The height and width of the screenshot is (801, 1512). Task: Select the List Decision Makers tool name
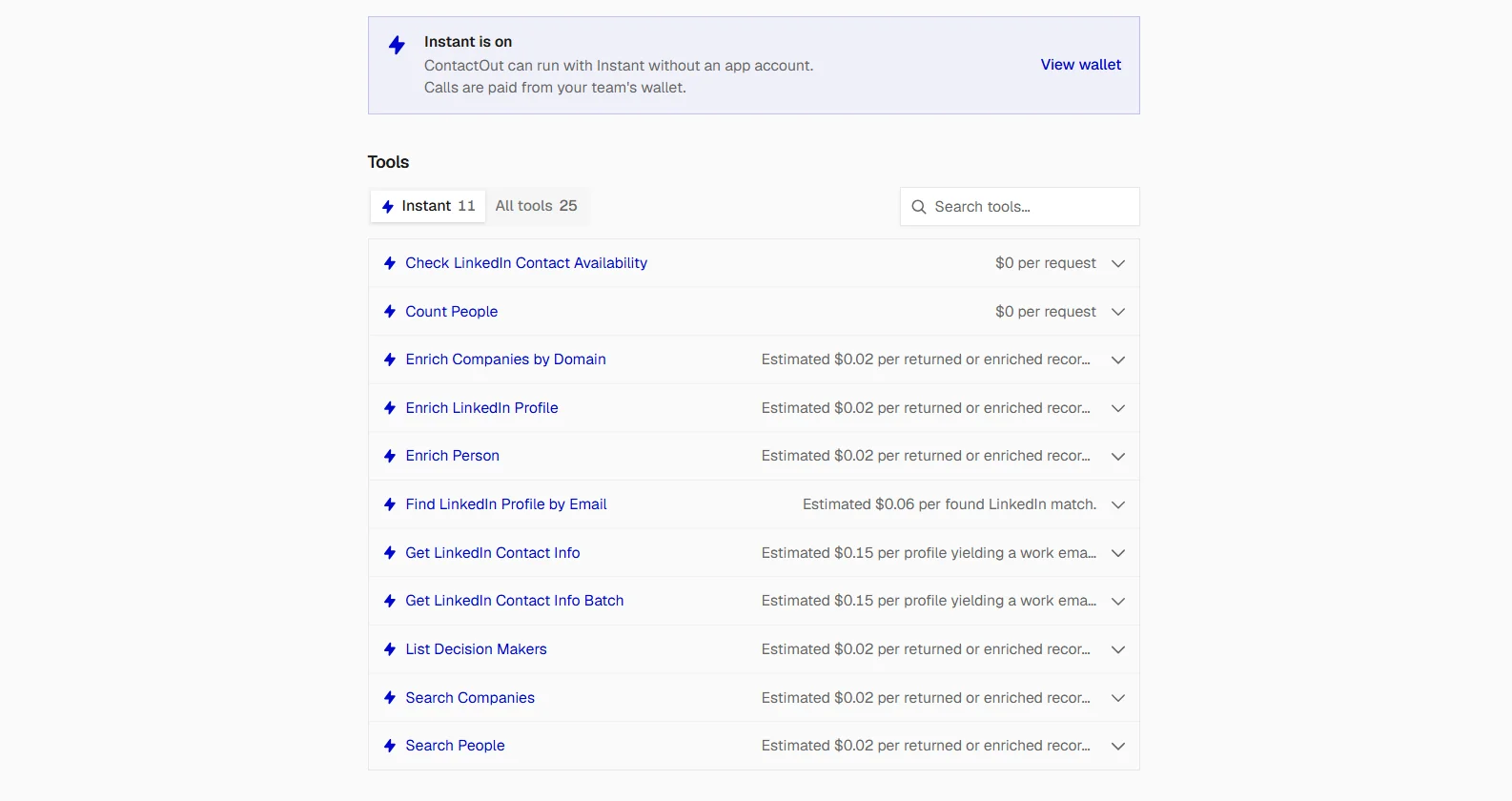click(x=476, y=649)
